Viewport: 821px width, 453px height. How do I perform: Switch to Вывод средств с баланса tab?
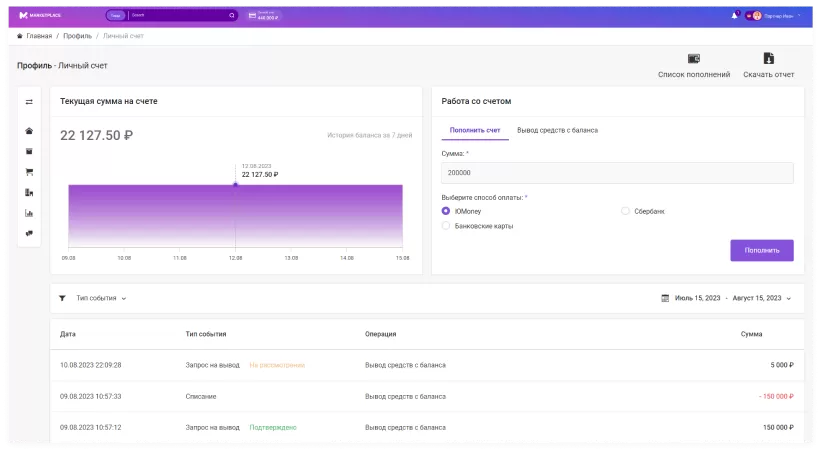coord(557,130)
